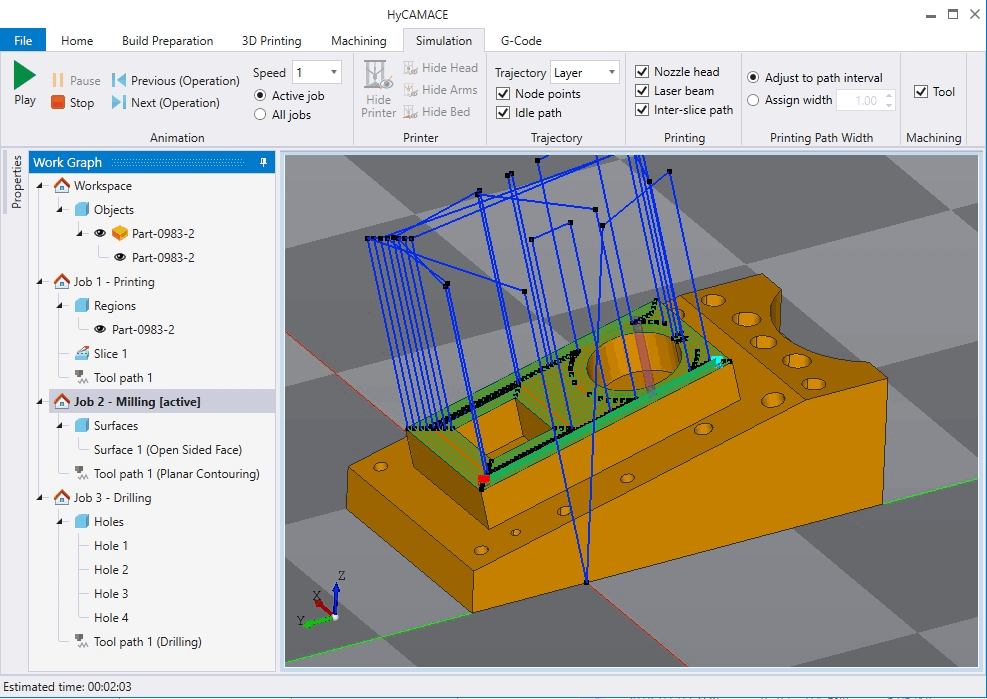This screenshot has height=699, width=987.
Task: Click the Hide Arms icon
Action: (x=410, y=90)
